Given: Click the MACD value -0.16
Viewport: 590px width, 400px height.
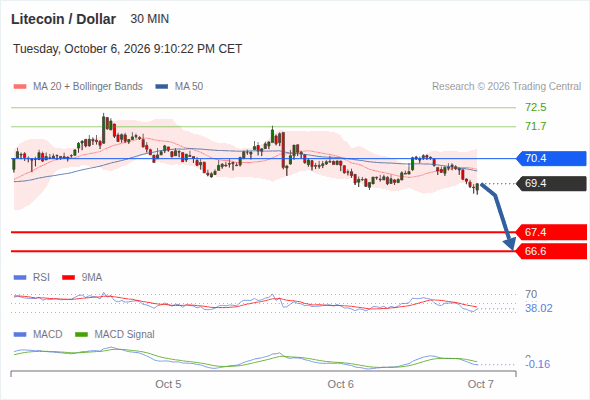Looking at the screenshot, I should point(538,364).
